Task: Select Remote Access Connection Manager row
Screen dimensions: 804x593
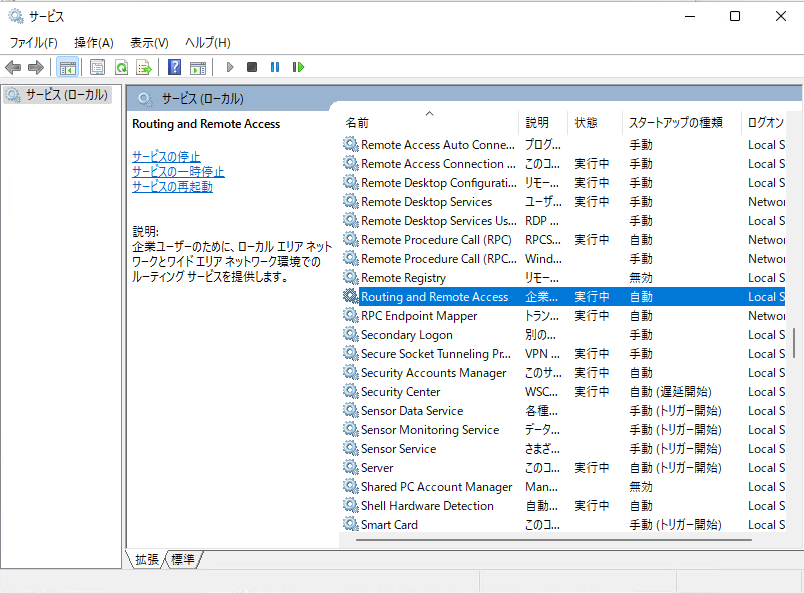Action: point(562,164)
